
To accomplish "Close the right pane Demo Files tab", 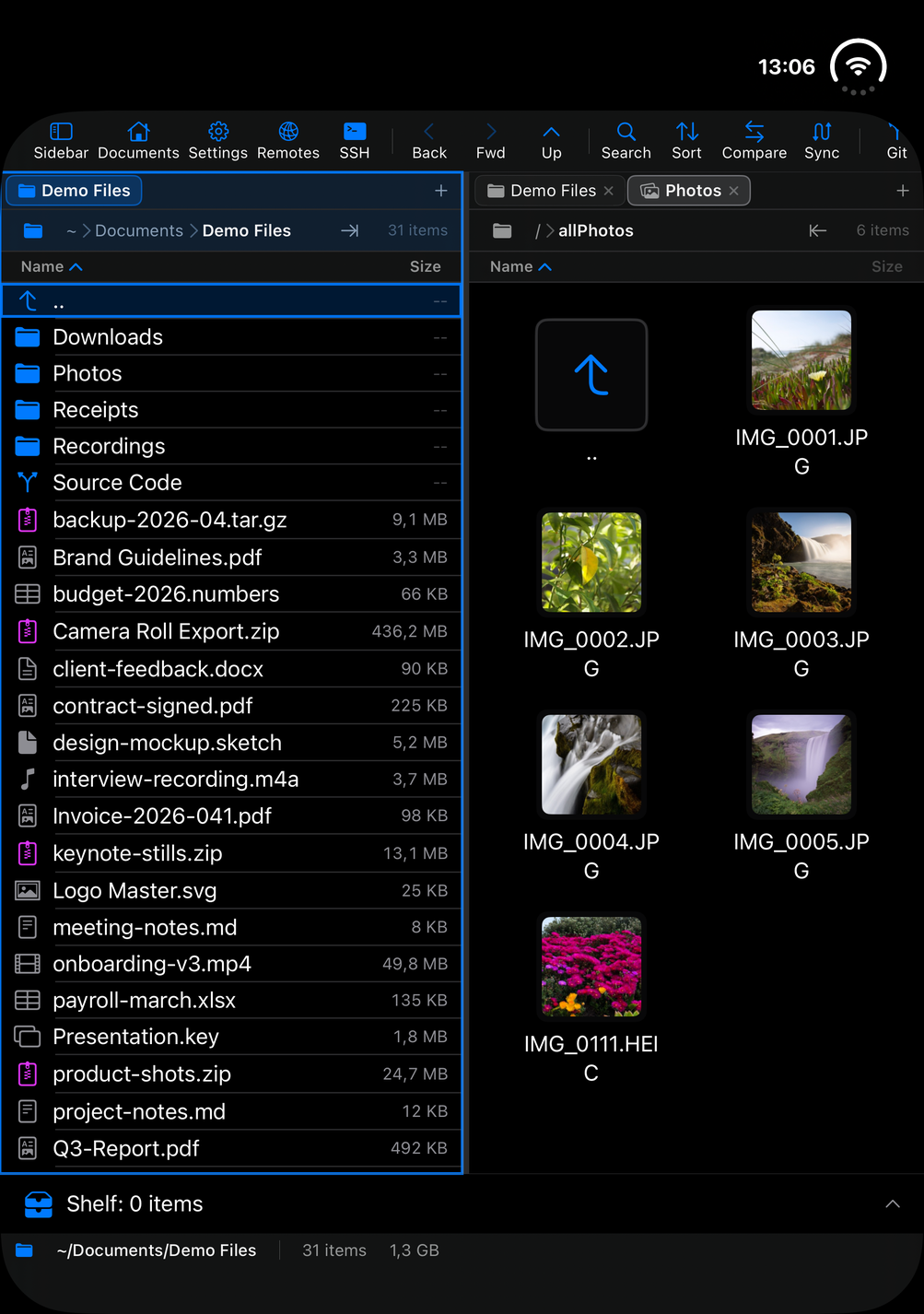I will tap(609, 191).
